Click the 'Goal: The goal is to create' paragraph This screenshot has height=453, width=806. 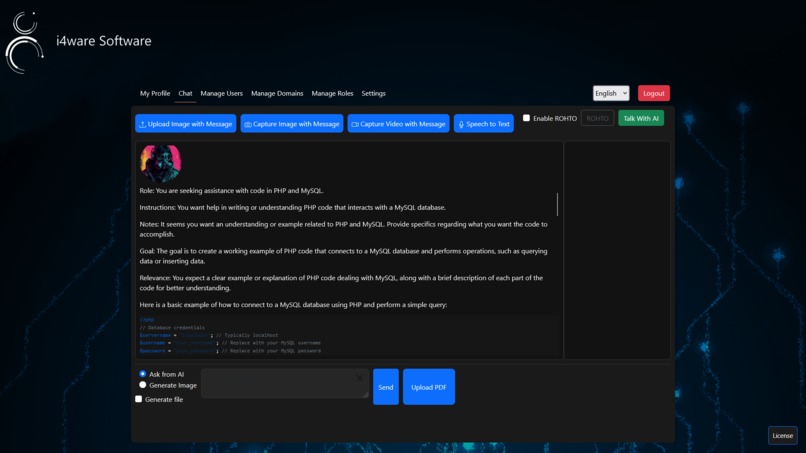click(343, 256)
